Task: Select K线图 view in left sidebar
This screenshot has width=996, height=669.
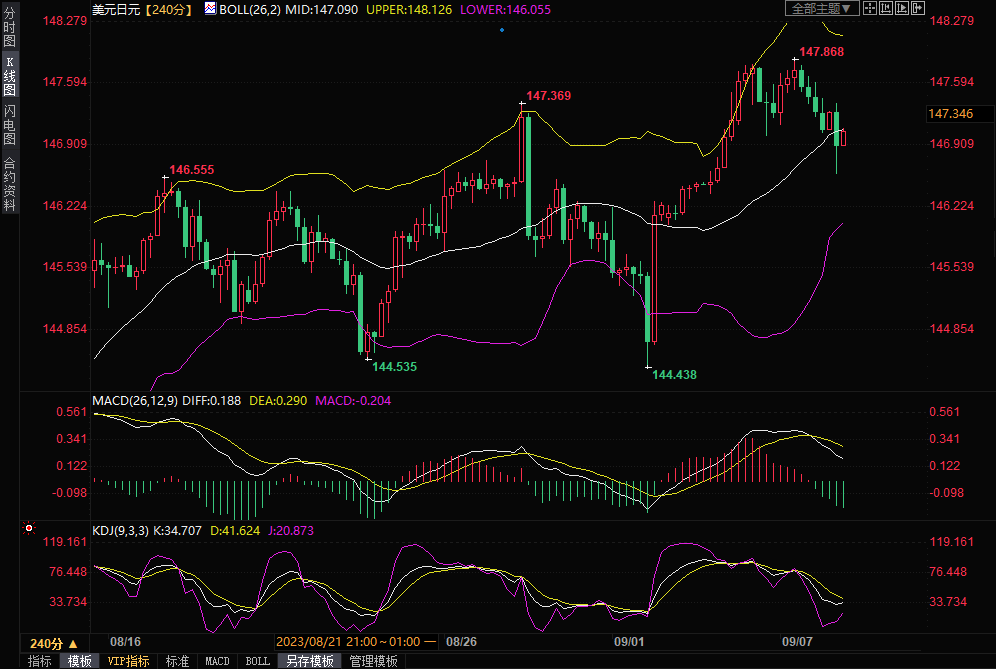Action: 9,76
